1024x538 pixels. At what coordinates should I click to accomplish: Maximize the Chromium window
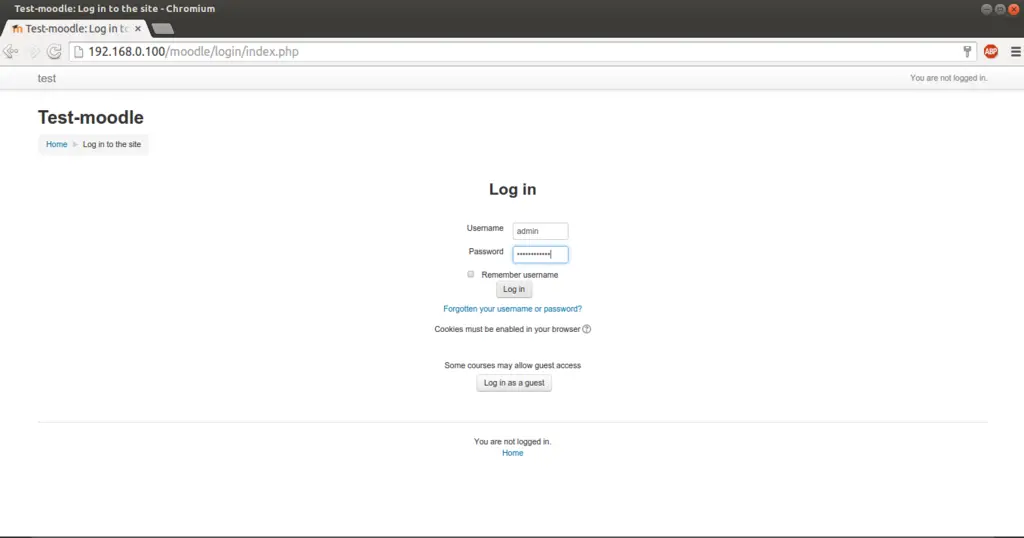[1000, 9]
